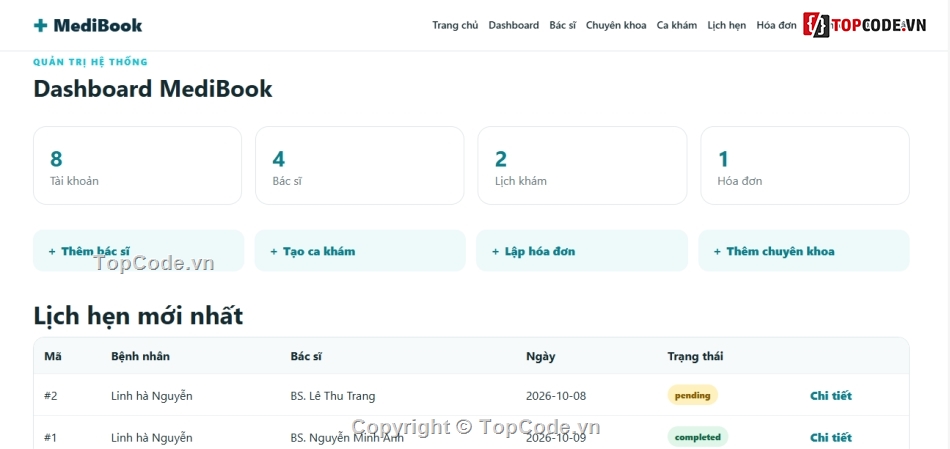
Task: Click the Thêm chuyên khoa button
Action: click(x=803, y=251)
